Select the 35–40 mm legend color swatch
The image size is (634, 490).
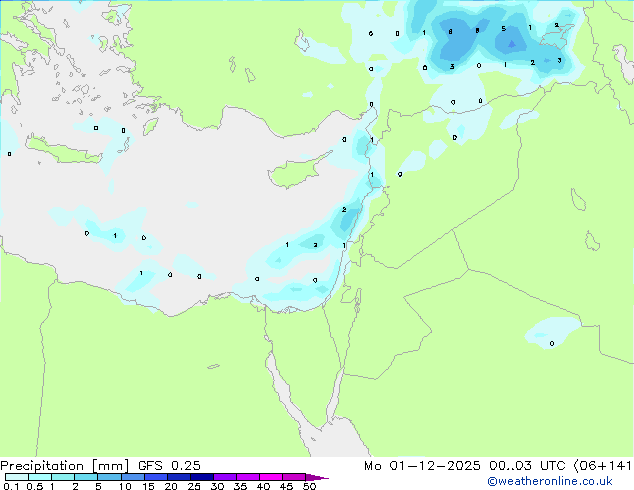click(x=248, y=477)
